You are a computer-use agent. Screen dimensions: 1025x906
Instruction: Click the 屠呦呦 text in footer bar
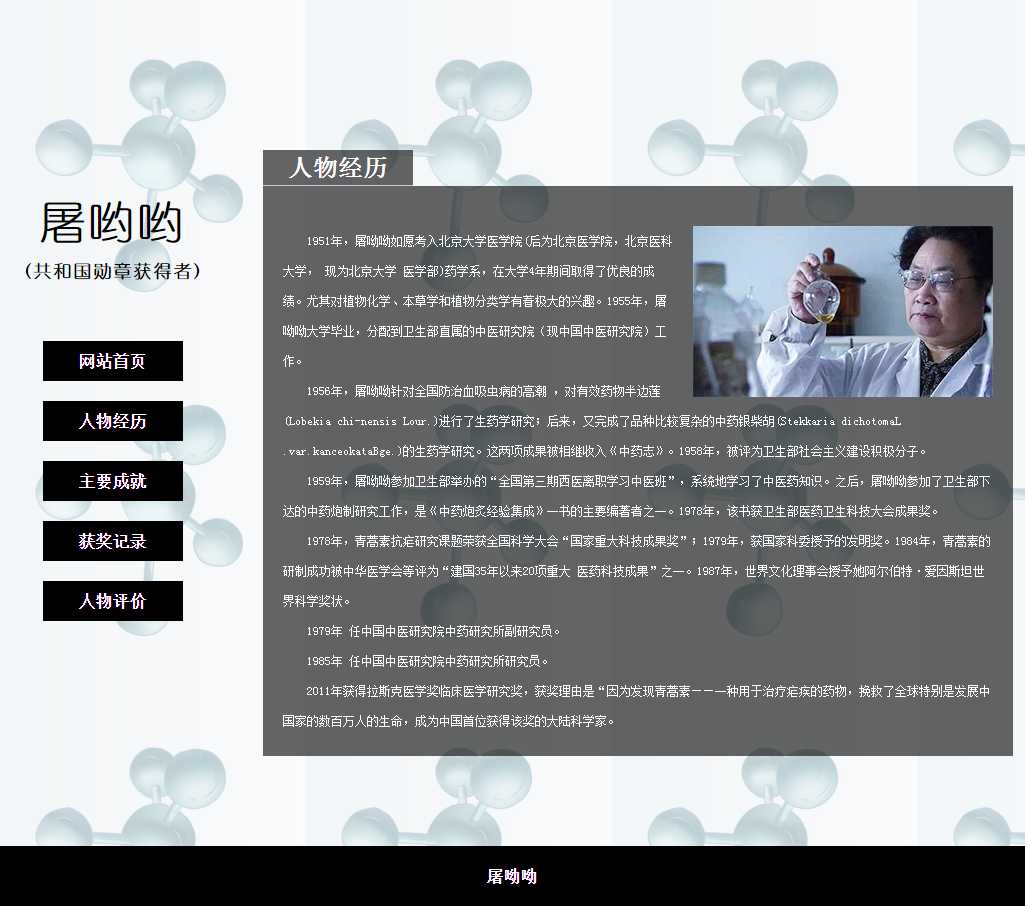pyautogui.click(x=512, y=876)
